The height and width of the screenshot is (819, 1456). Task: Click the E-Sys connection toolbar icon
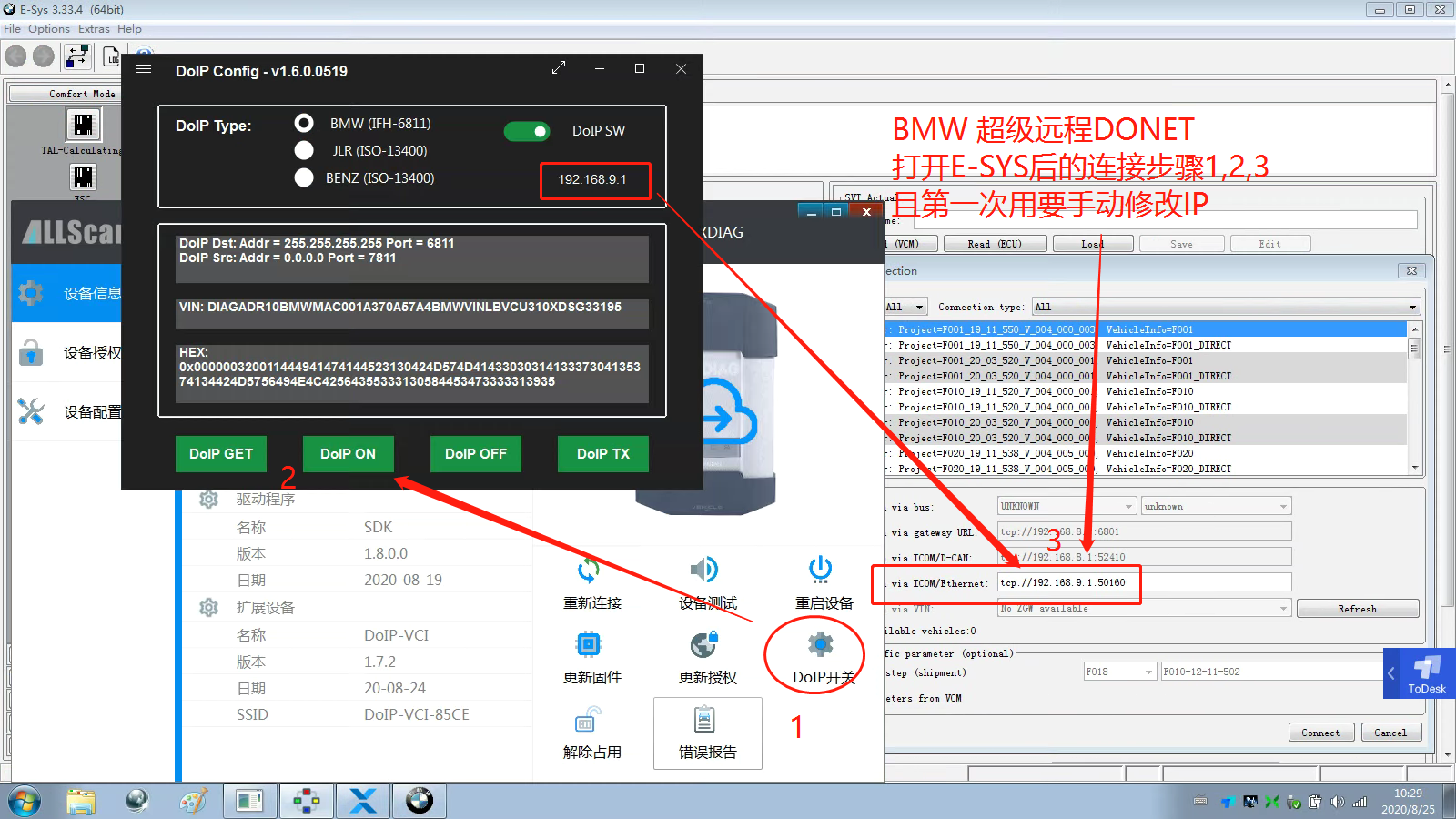pos(77,56)
